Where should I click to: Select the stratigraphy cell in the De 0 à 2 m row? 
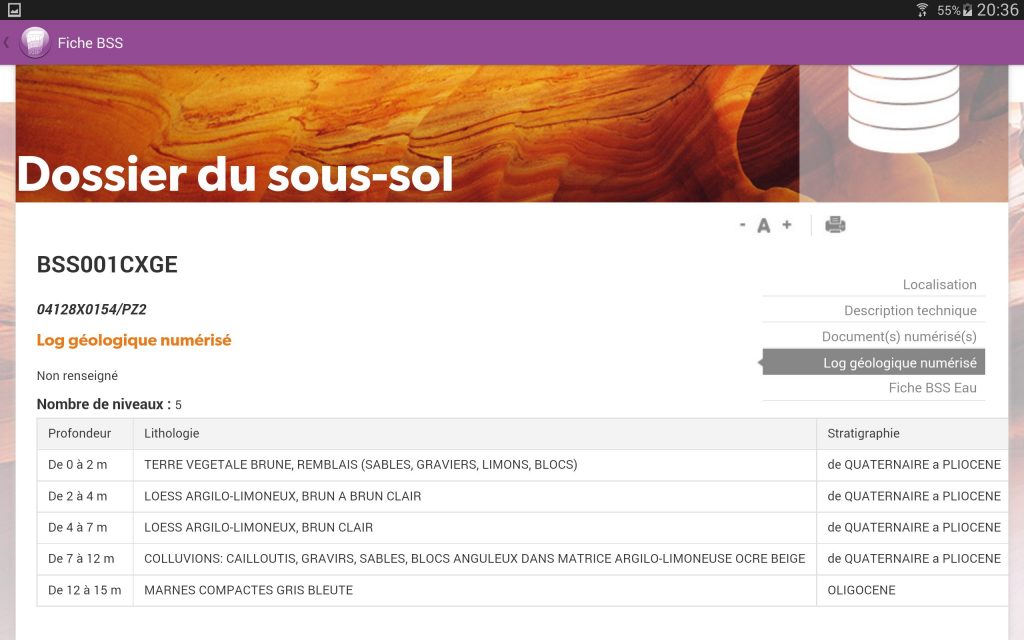(x=912, y=465)
